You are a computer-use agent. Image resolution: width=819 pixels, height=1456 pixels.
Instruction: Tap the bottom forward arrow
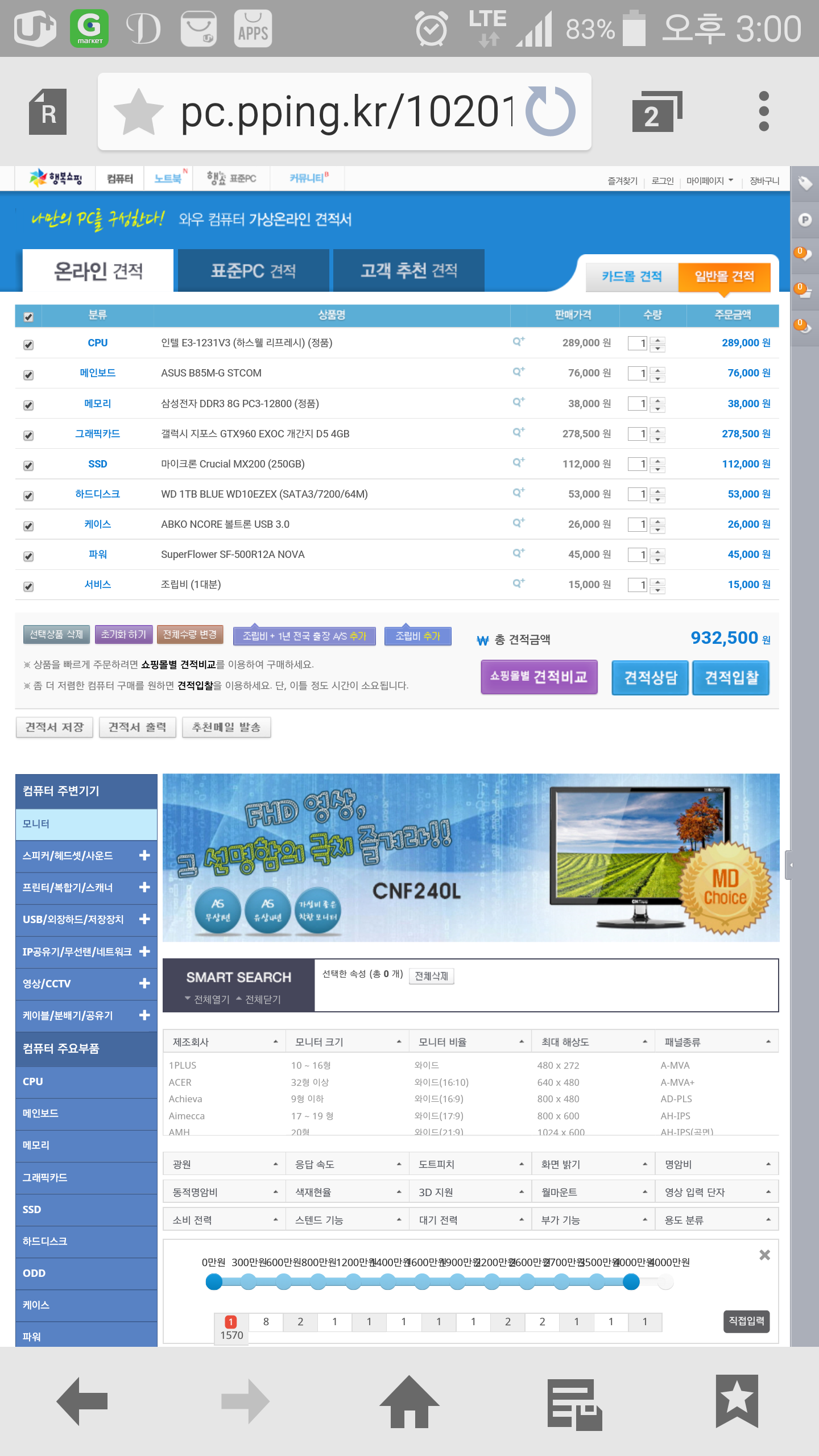(x=245, y=1401)
